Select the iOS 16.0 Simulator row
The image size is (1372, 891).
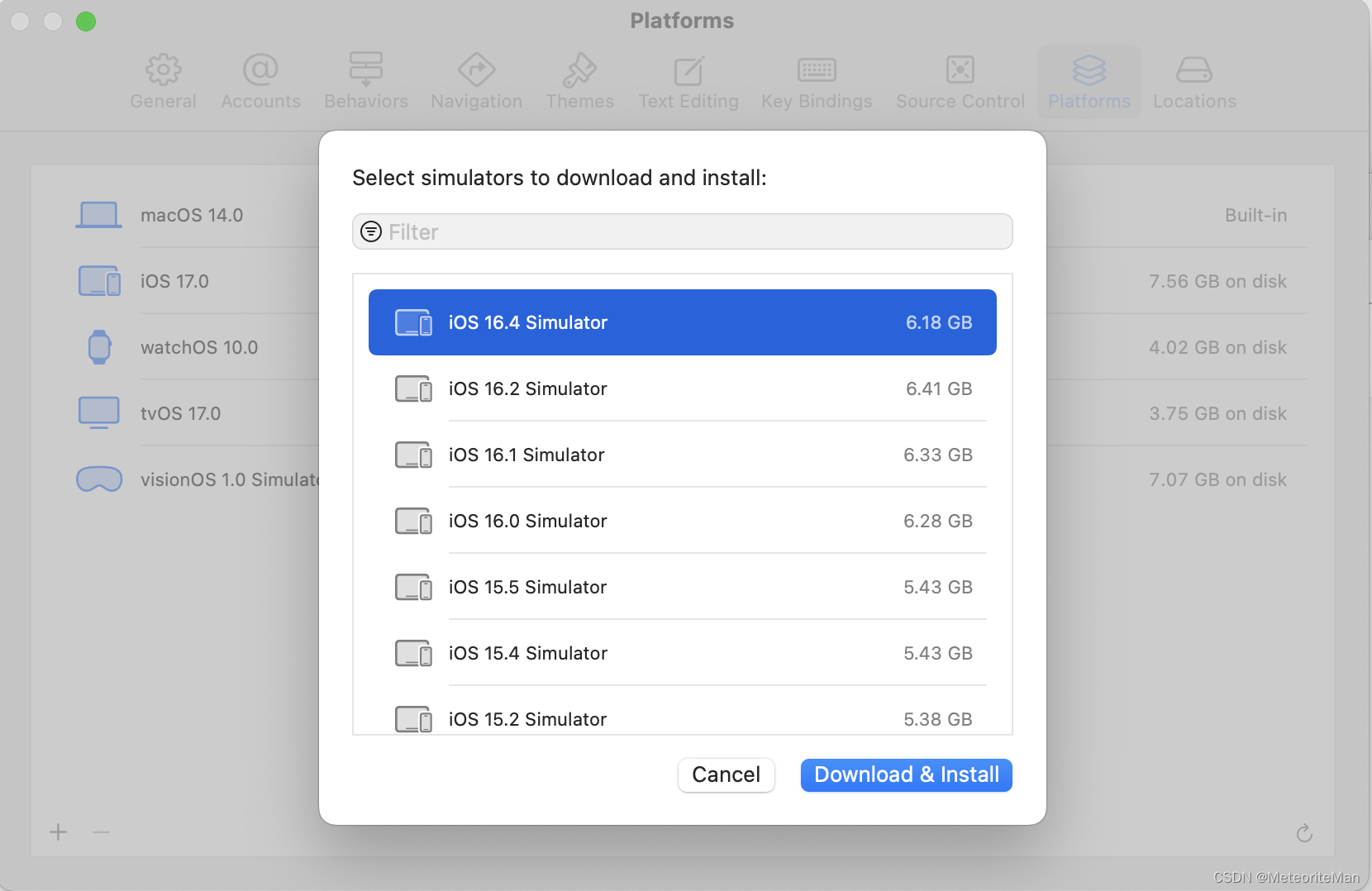682,521
